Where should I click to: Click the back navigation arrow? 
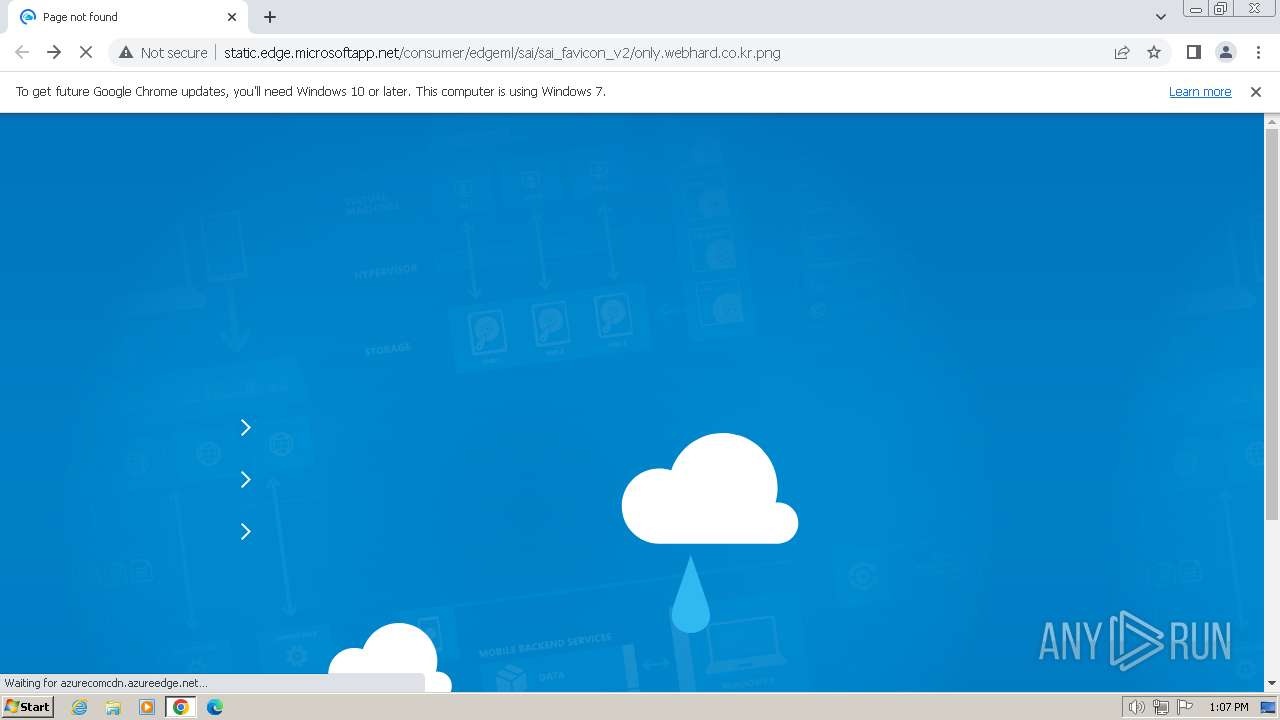[22, 52]
